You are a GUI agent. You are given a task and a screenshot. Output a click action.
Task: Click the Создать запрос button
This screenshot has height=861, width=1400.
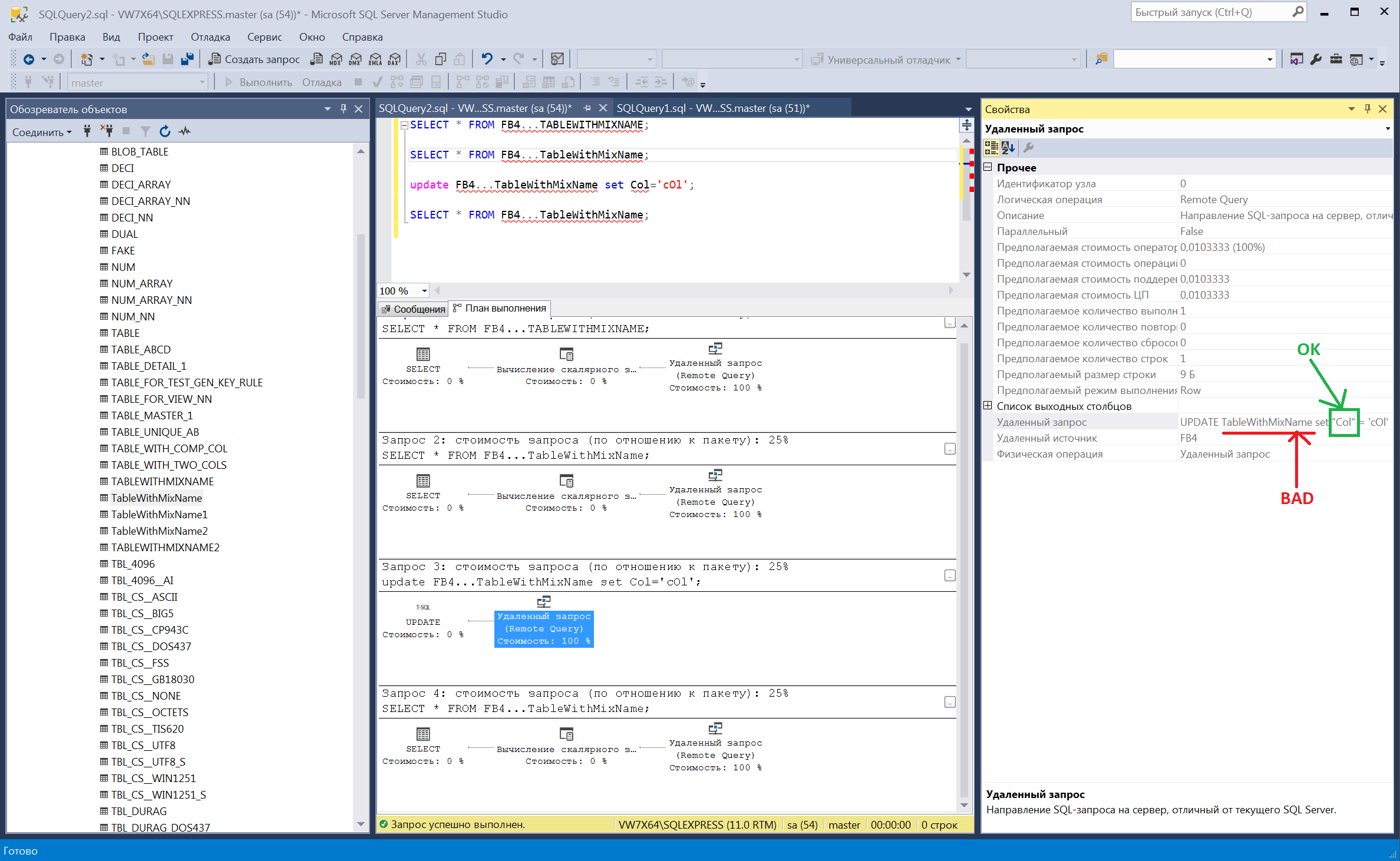pos(255,59)
